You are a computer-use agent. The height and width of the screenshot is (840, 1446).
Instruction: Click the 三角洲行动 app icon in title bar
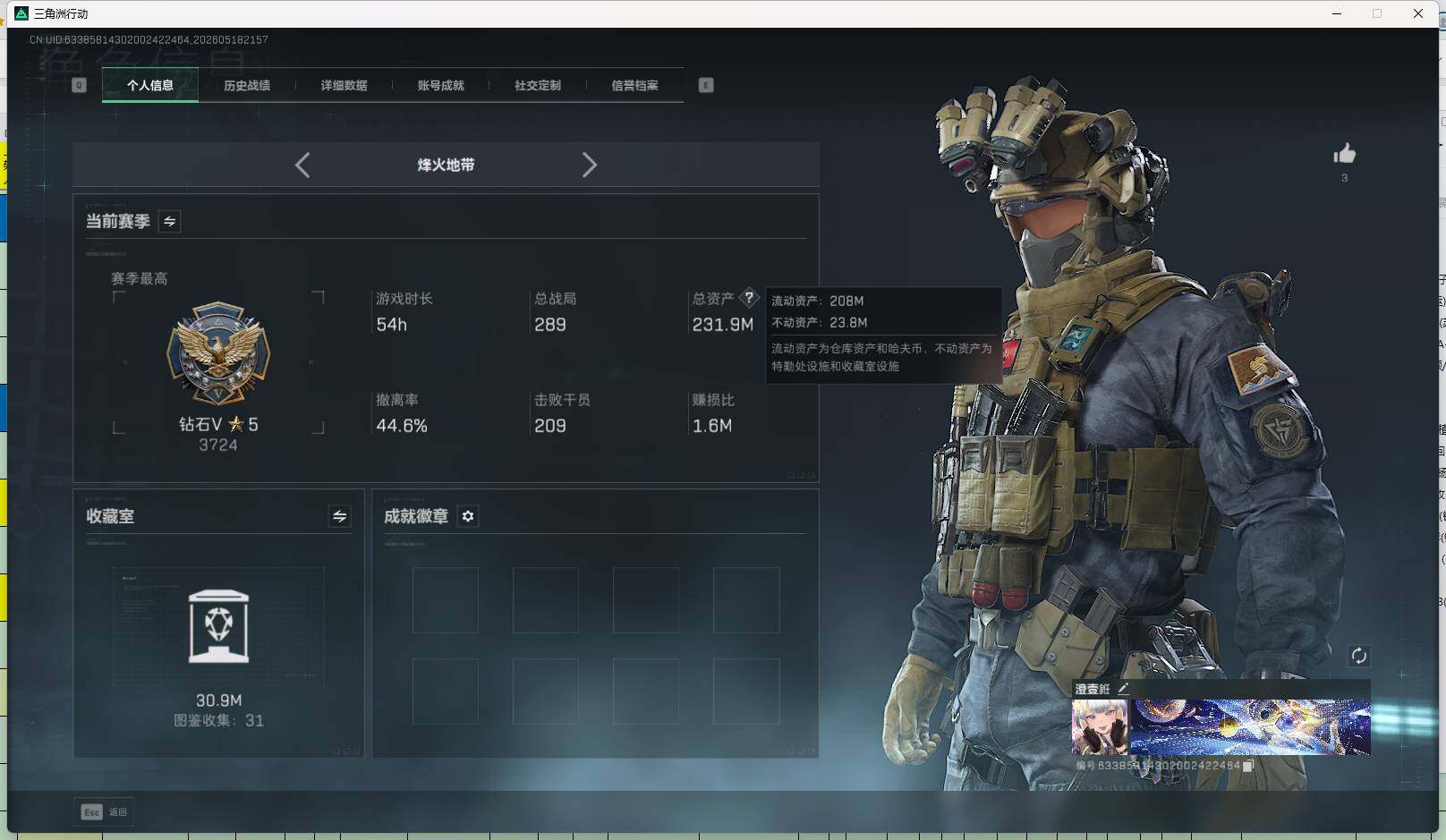click(x=21, y=13)
